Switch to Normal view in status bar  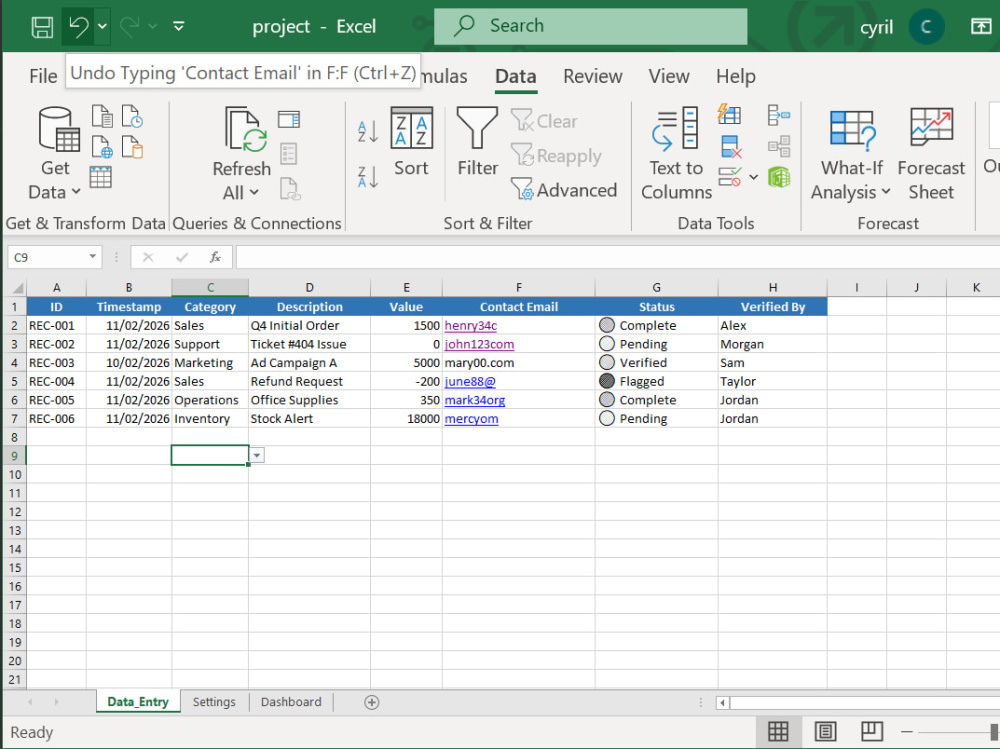click(x=778, y=732)
